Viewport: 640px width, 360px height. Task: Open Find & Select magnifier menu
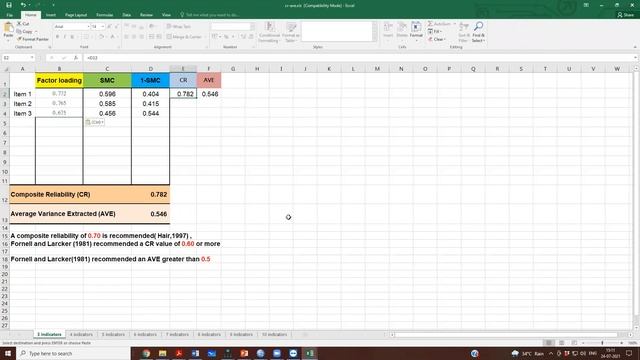(x=478, y=32)
